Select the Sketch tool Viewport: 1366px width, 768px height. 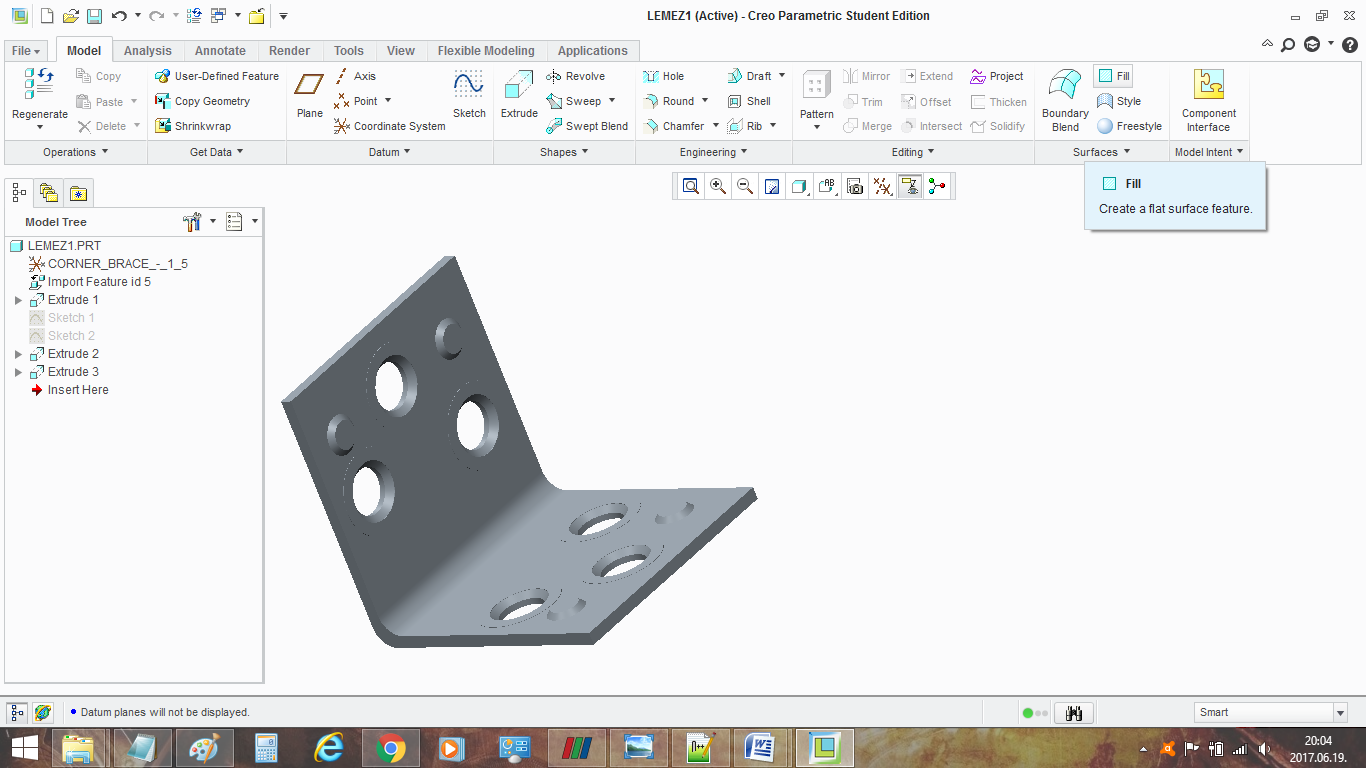469,86
